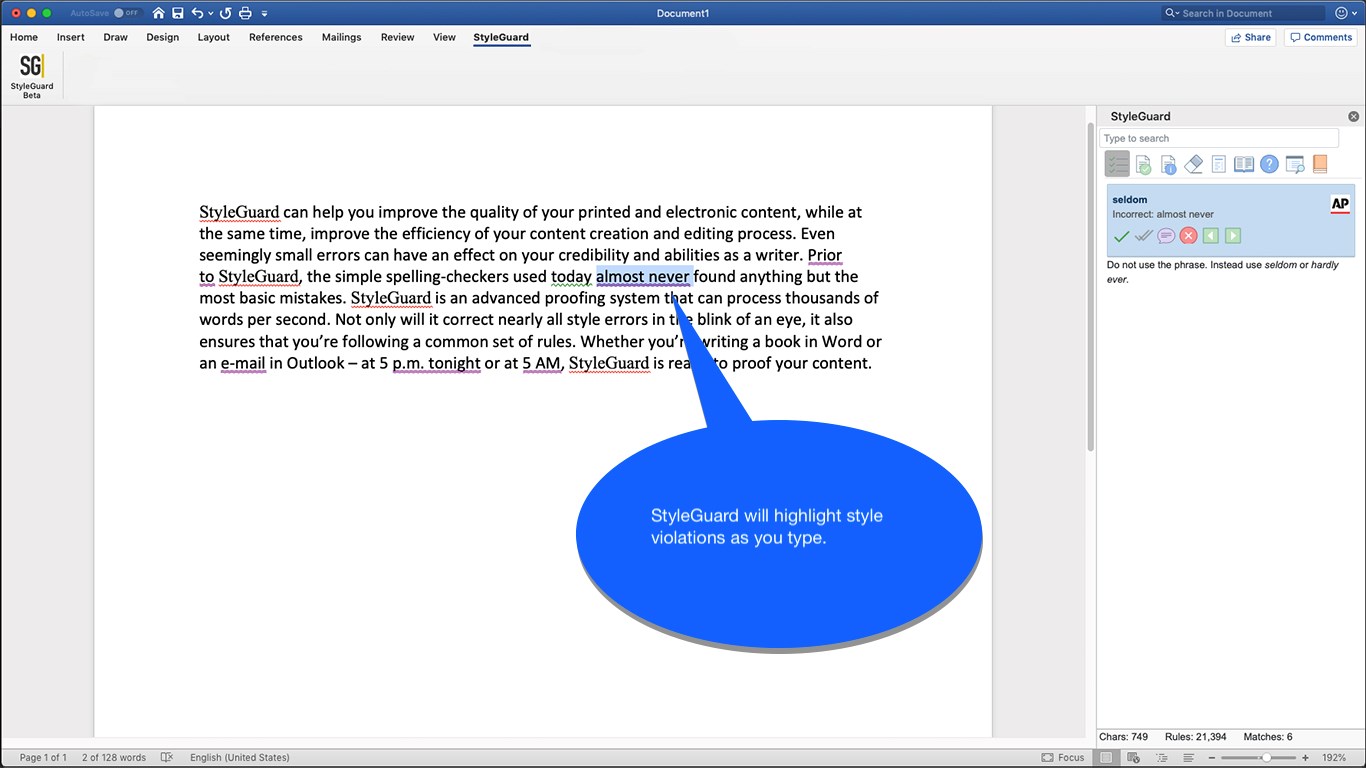Click the Search in Document field
Screen dimensions: 1366x768
[1243, 13]
